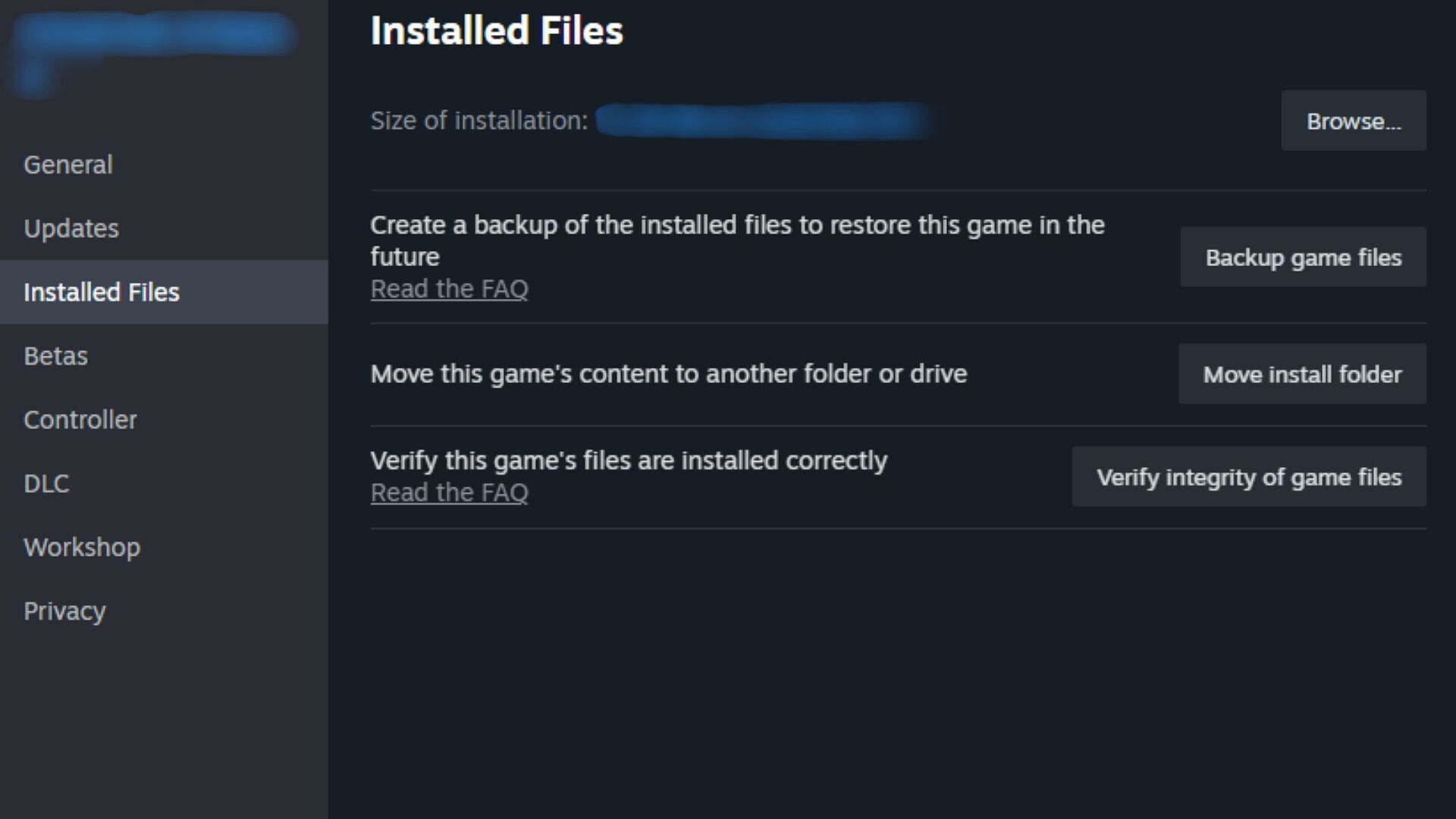Read the FAQ for backup files
1456x819 pixels.
pos(449,288)
